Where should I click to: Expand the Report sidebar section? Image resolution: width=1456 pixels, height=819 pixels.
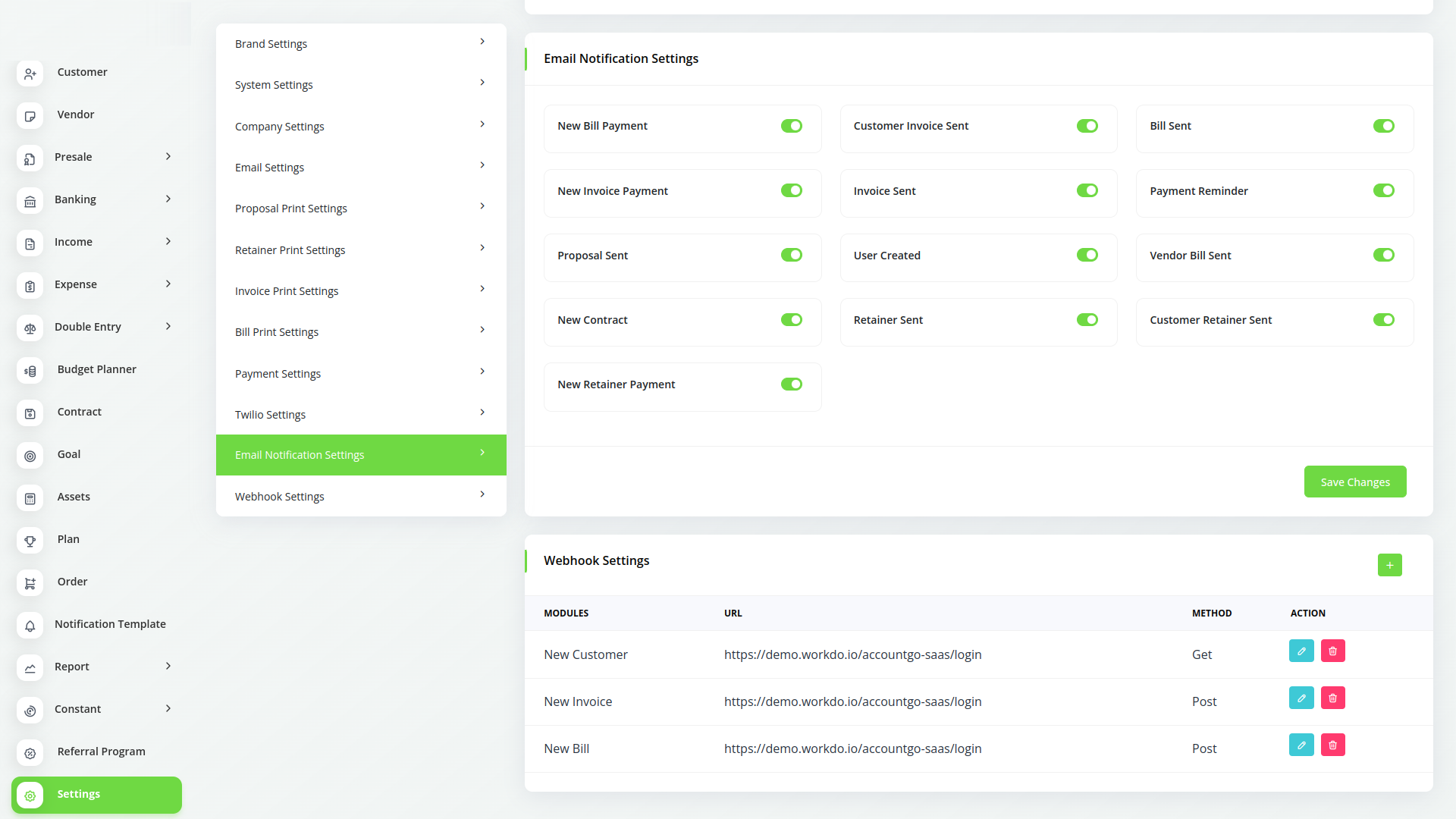(168, 666)
